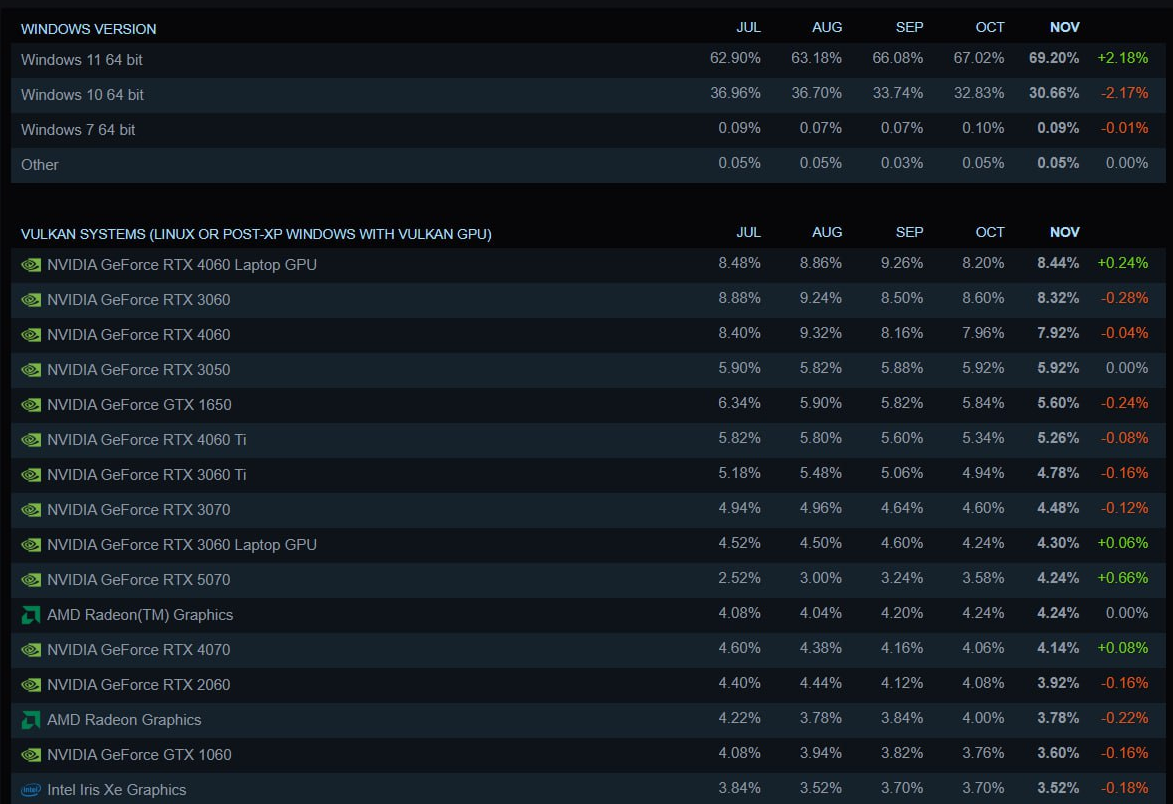The width and height of the screenshot is (1173, 804).
Task: Collapse the VULKAN SYSTEMS section header
Action: coord(256,234)
